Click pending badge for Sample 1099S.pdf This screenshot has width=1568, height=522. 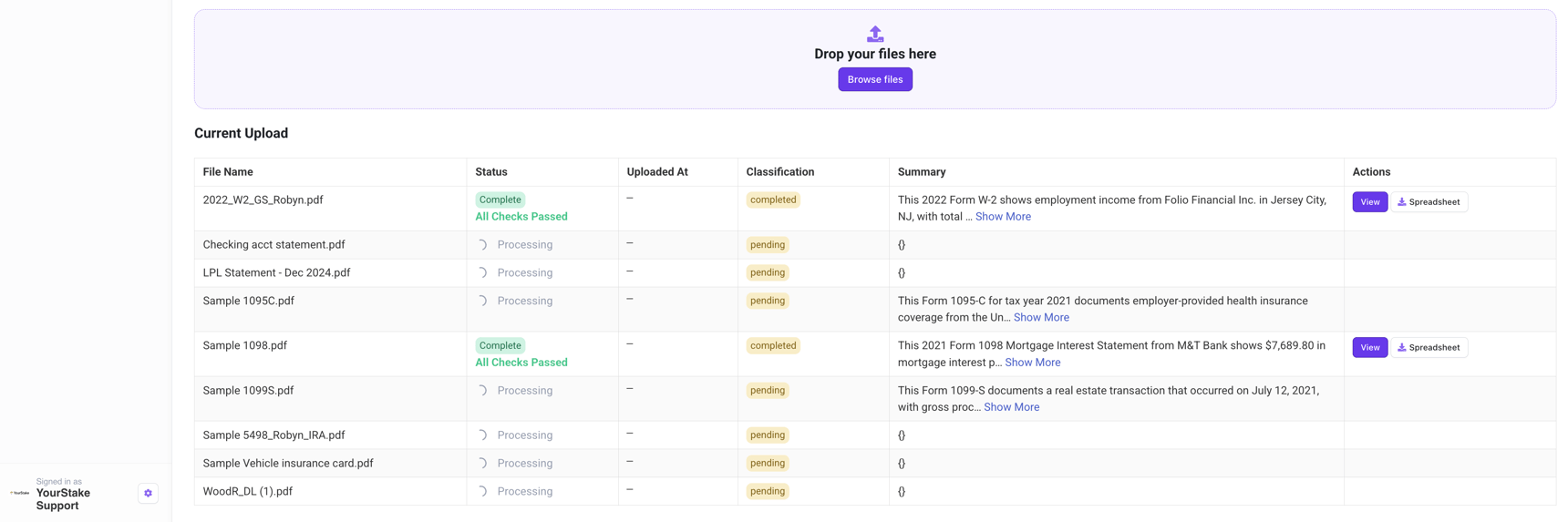click(767, 390)
